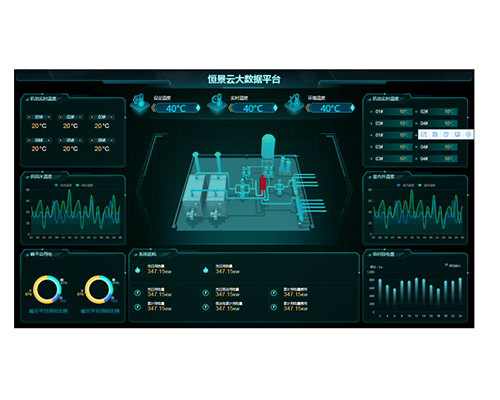Click the red component in 3D model
The width and height of the screenshot is (500, 400).
[262, 185]
